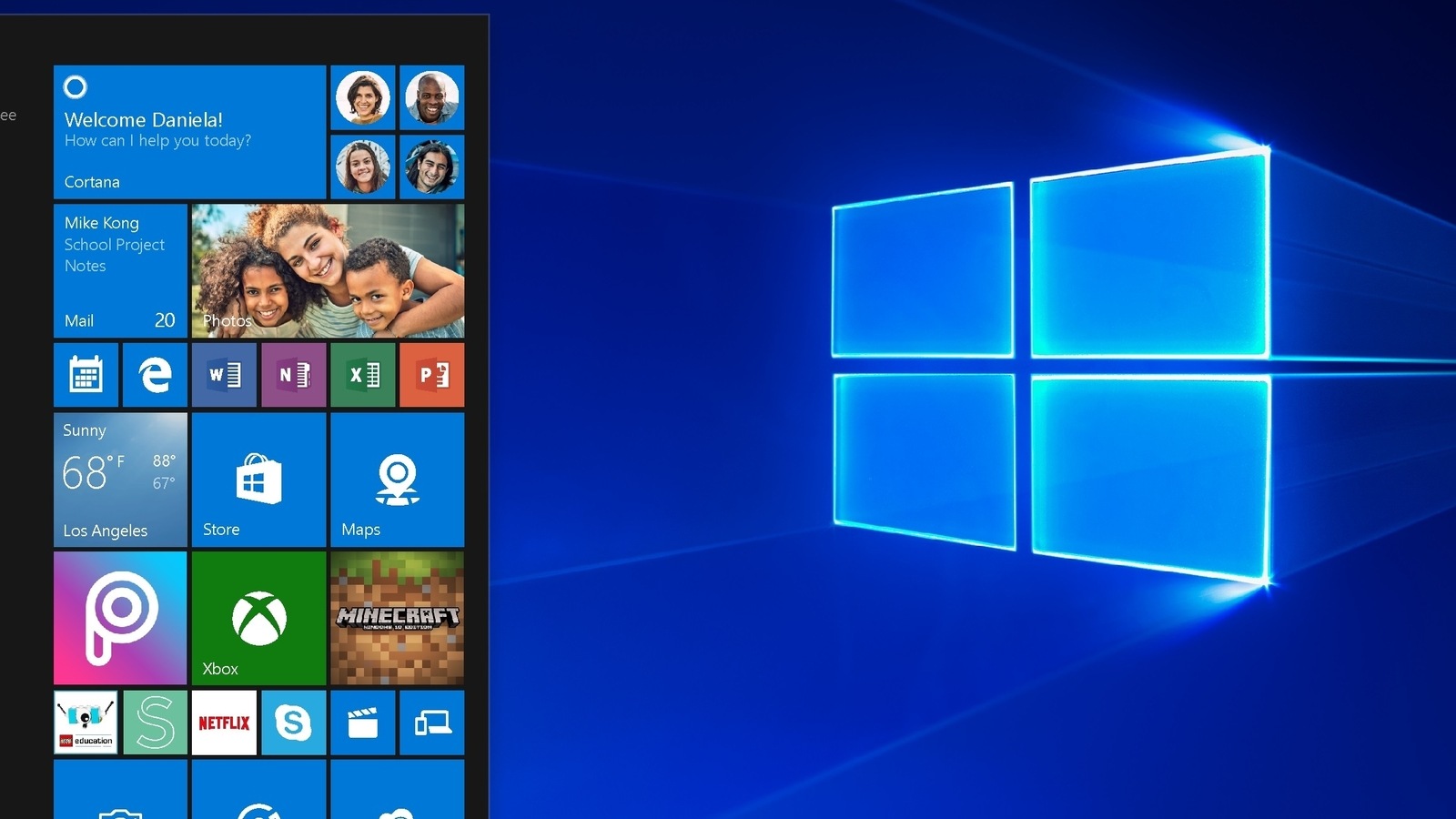Open the PicsArt tile

click(120, 618)
